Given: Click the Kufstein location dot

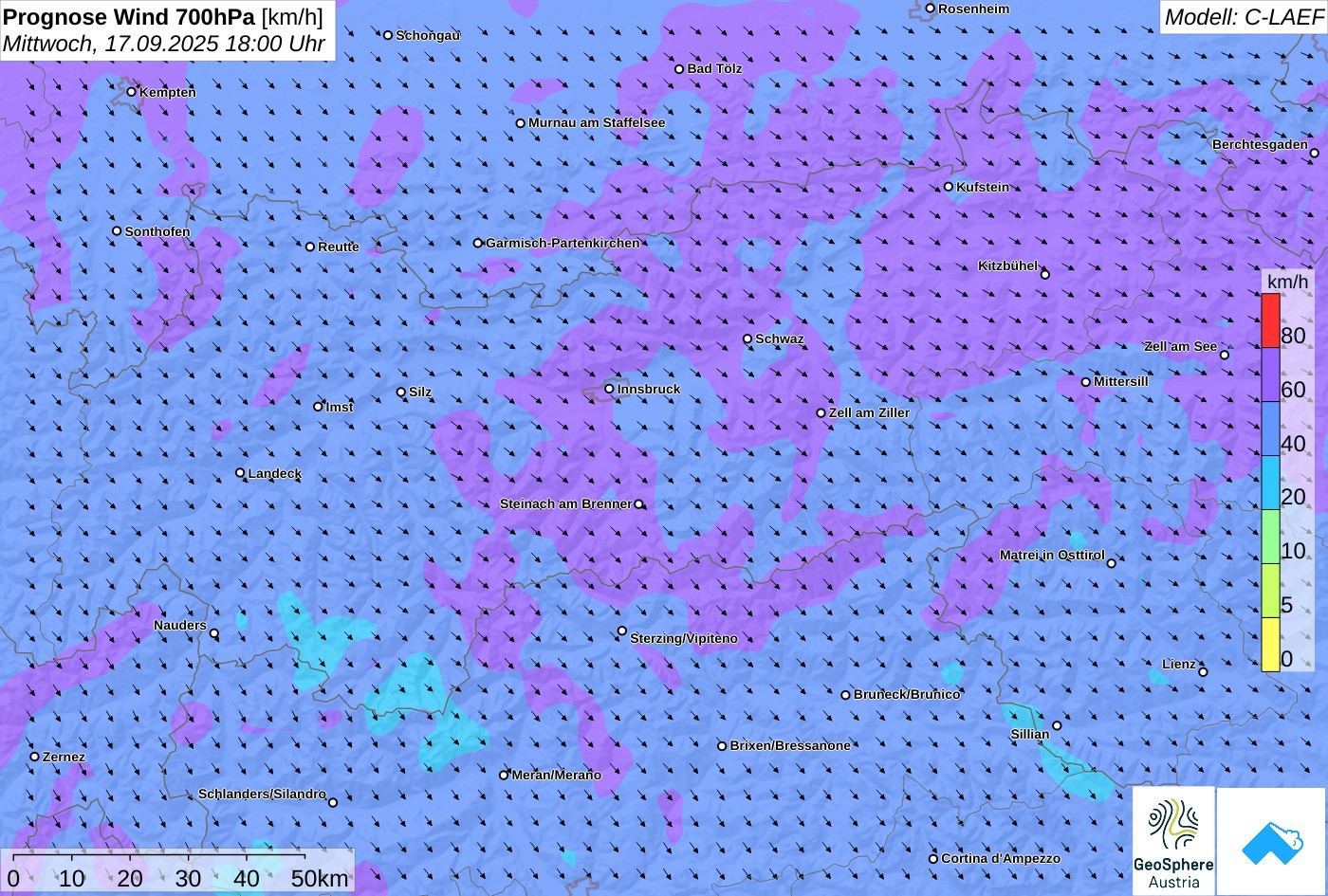Looking at the screenshot, I should pos(949,187).
